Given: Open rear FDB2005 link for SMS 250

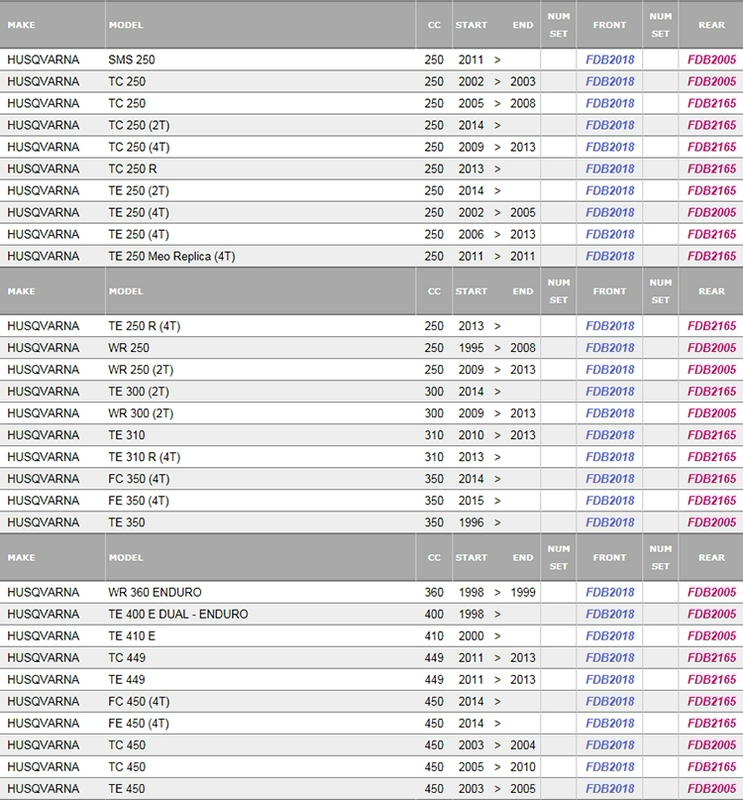Looking at the screenshot, I should click(712, 60).
